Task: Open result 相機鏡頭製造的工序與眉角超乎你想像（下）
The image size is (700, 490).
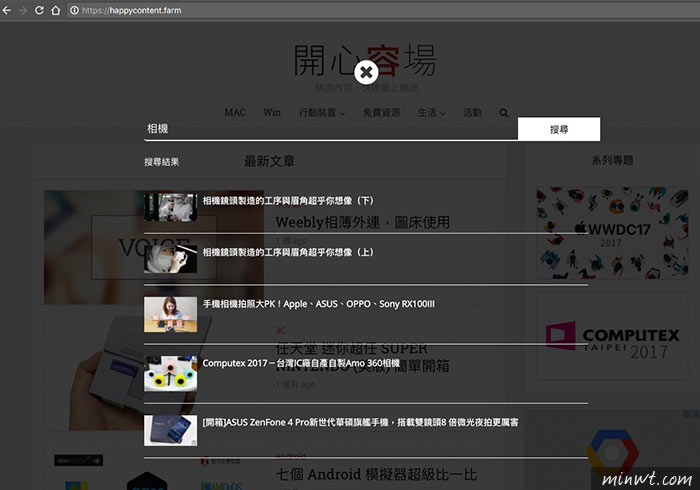Action: point(288,201)
